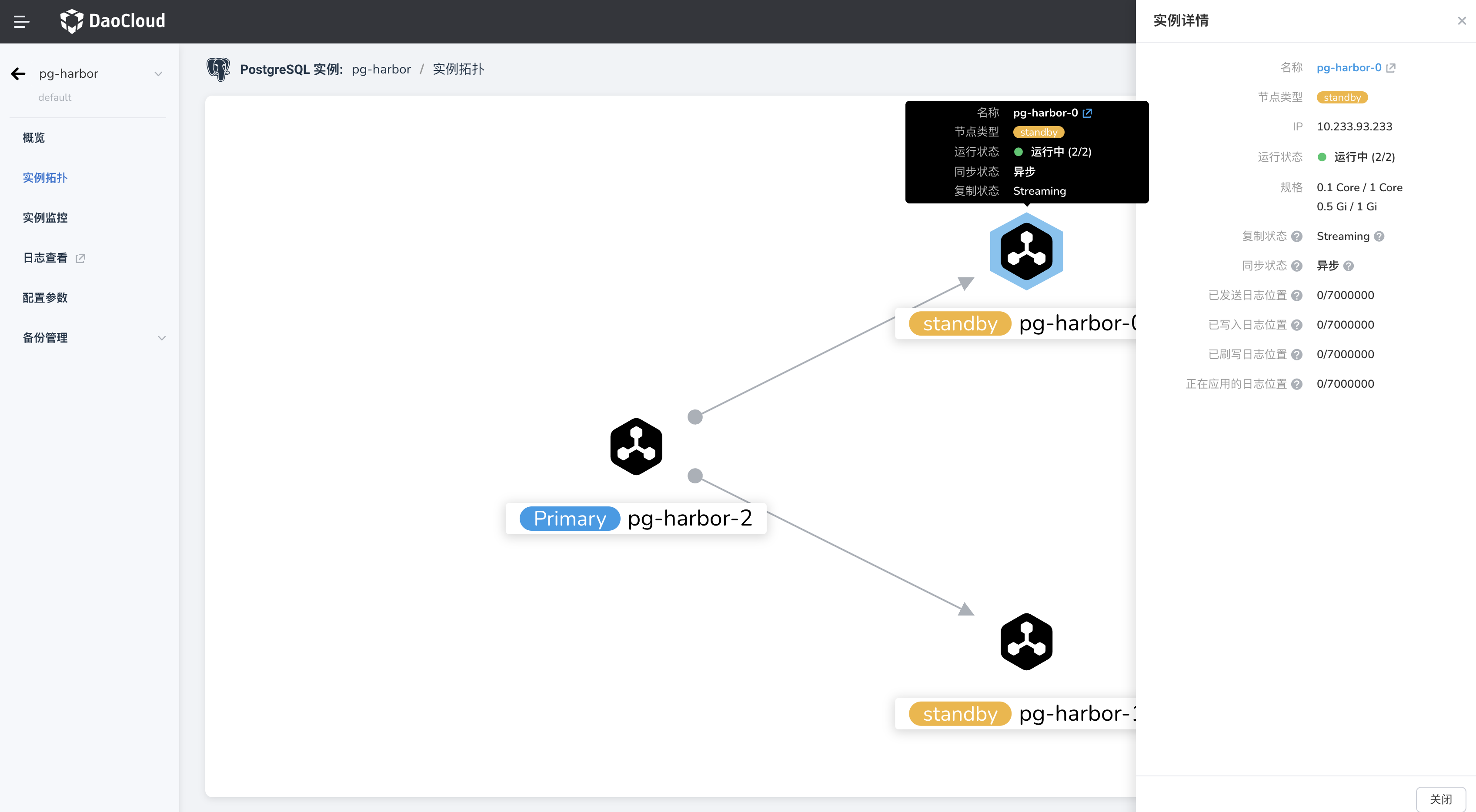Expand the 备份管理 submenu chevron
This screenshot has height=812, width=1476.
click(162, 338)
